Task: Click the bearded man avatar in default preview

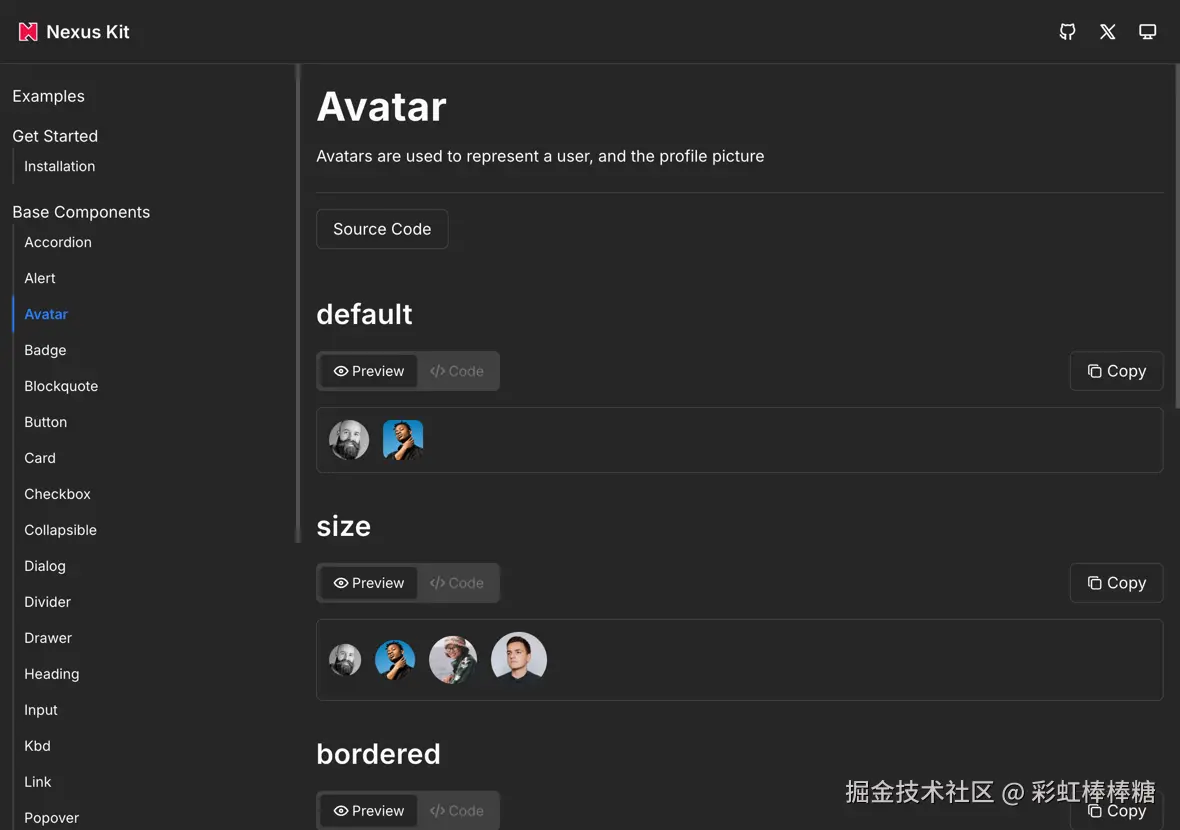Action: pyautogui.click(x=349, y=440)
